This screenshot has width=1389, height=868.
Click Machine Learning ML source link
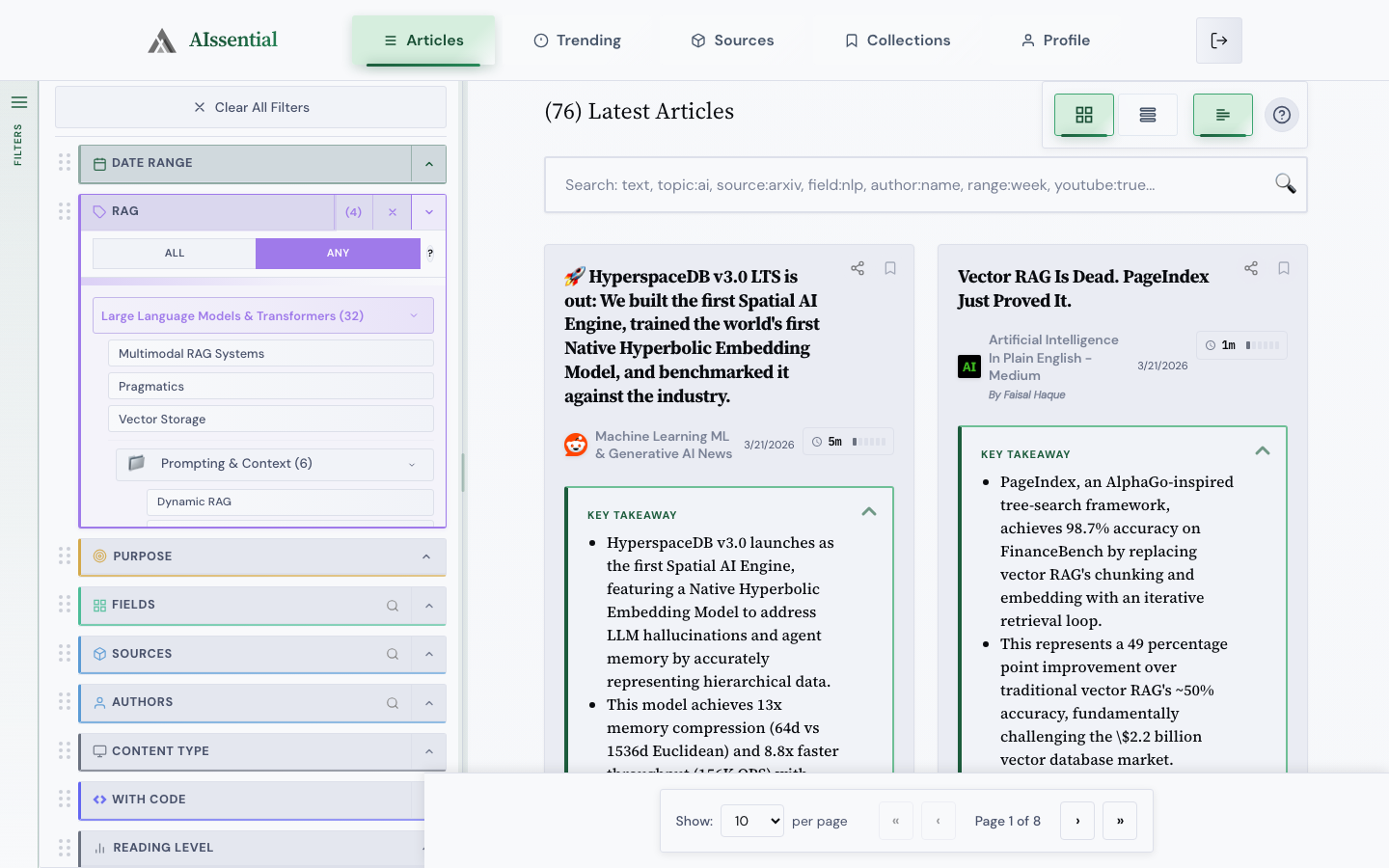click(x=664, y=445)
